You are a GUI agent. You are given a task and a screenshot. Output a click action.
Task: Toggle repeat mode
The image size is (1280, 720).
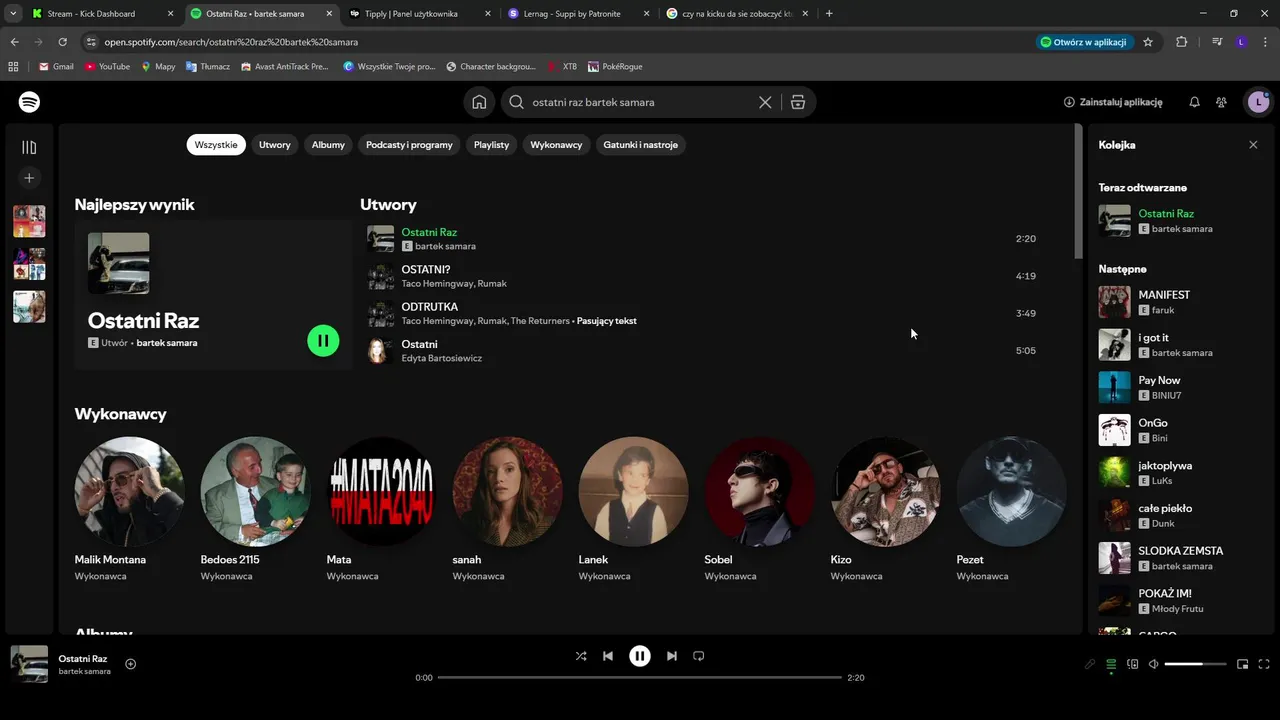tap(699, 656)
